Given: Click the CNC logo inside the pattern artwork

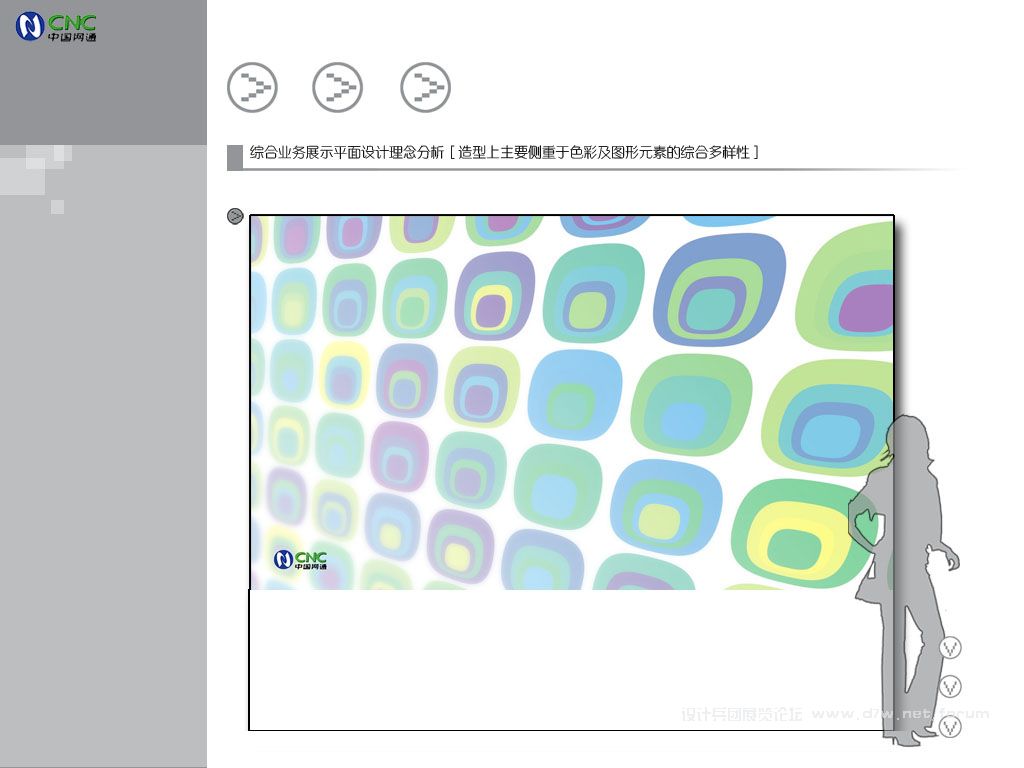Looking at the screenshot, I should [x=300, y=560].
